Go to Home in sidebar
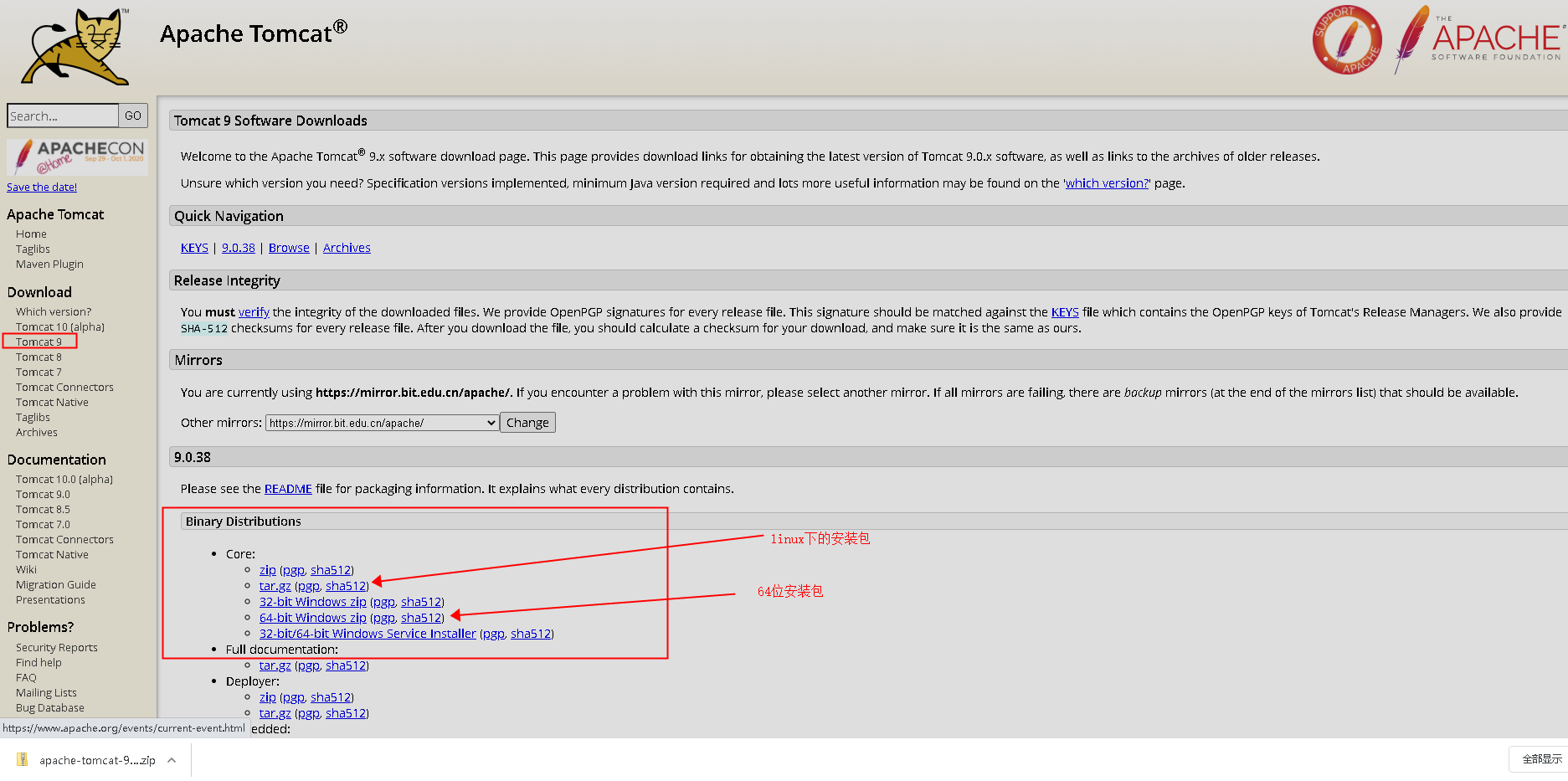 [x=31, y=234]
